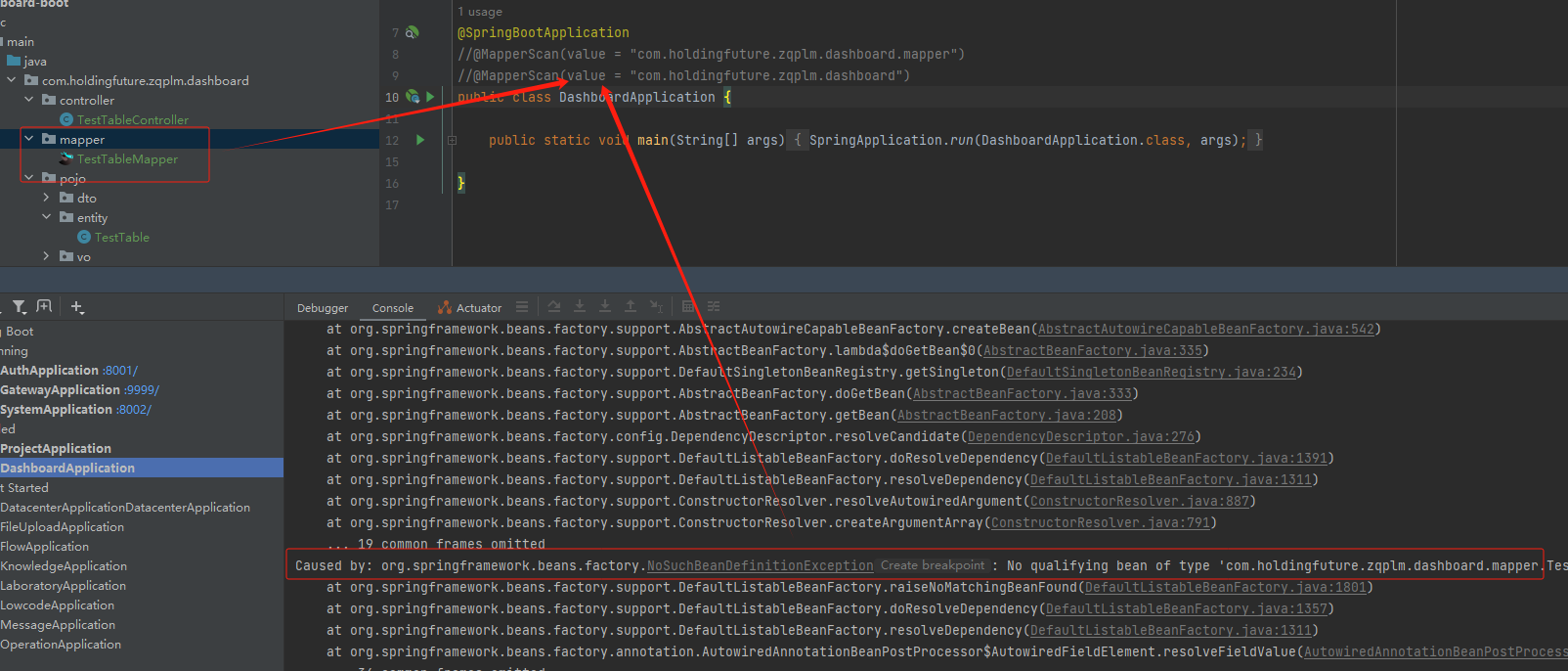Viewport: 1568px width, 671px height.
Task: Click the Force Step Into icon
Action: pos(605,306)
